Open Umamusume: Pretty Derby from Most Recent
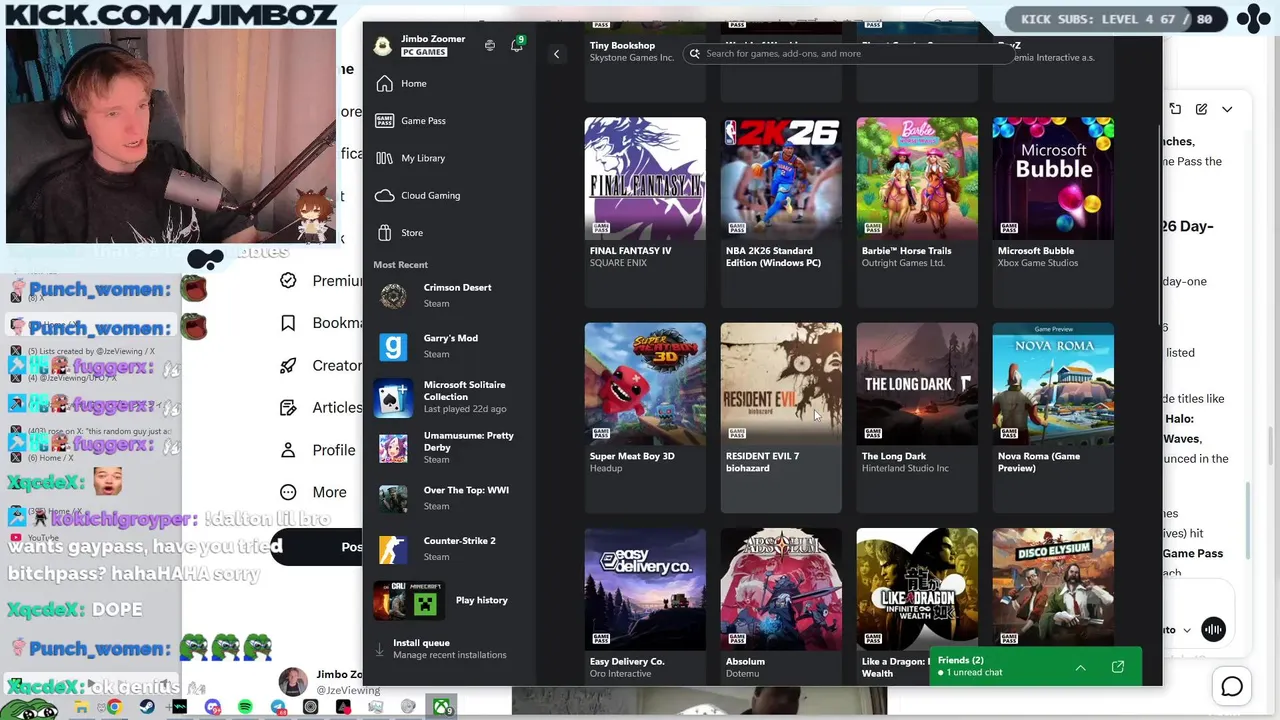1280x720 pixels. tap(449, 448)
